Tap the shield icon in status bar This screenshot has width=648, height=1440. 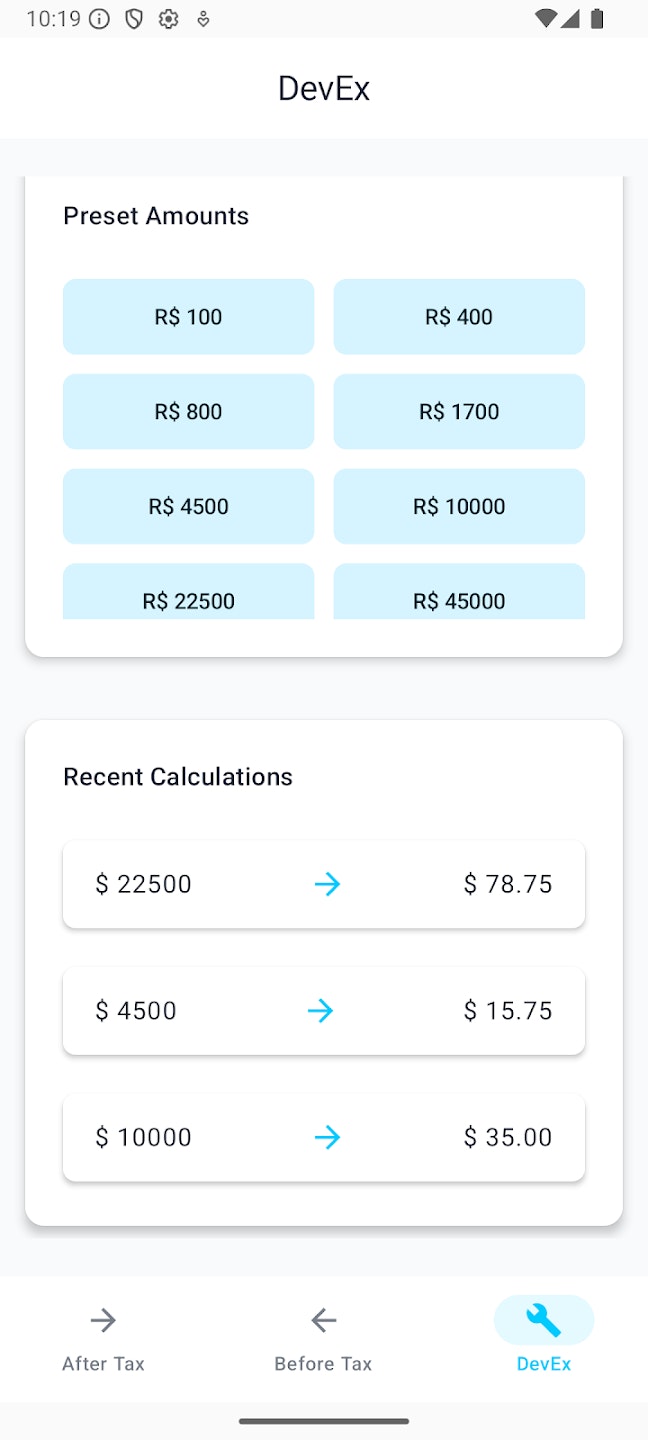tap(134, 18)
